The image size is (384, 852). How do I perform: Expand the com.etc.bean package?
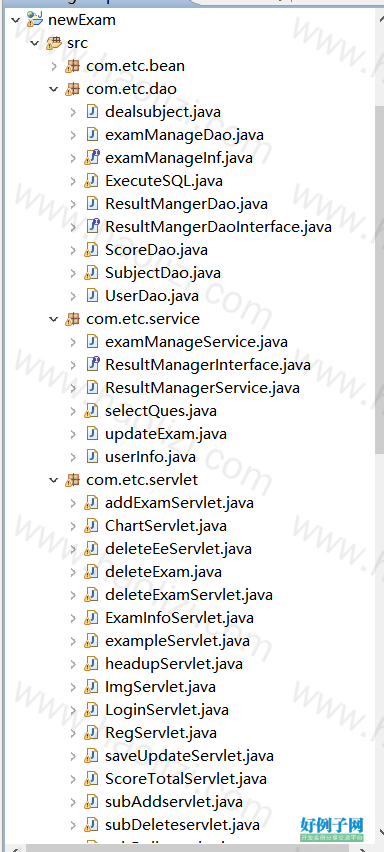click(x=54, y=66)
